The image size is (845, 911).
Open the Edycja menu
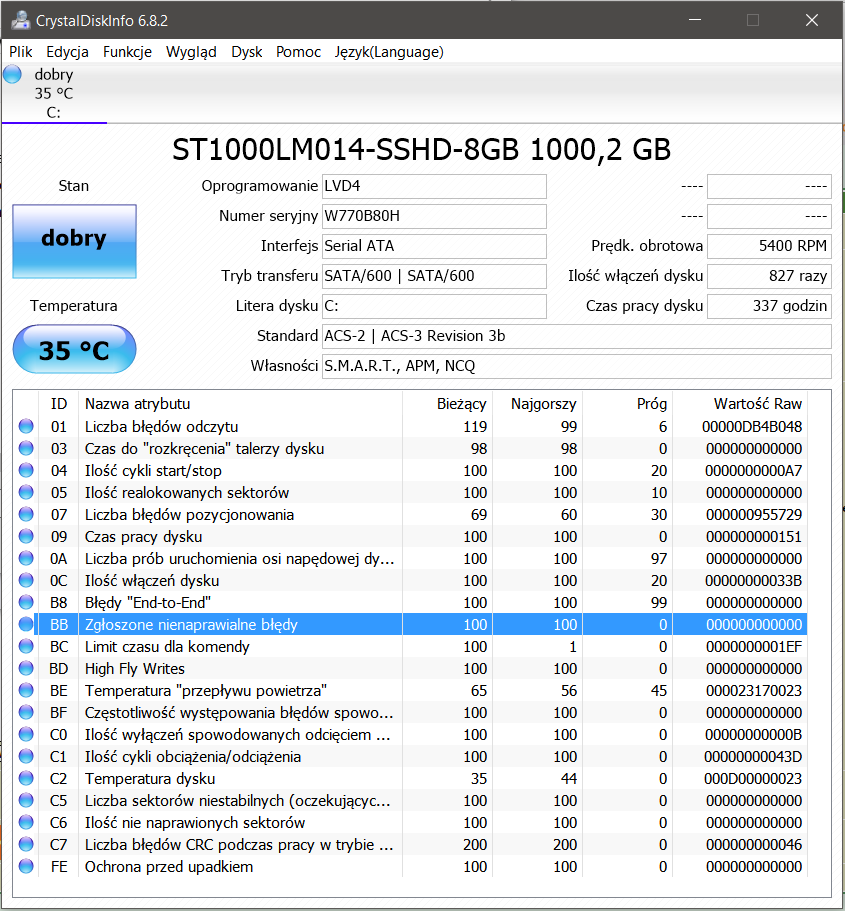coord(67,52)
